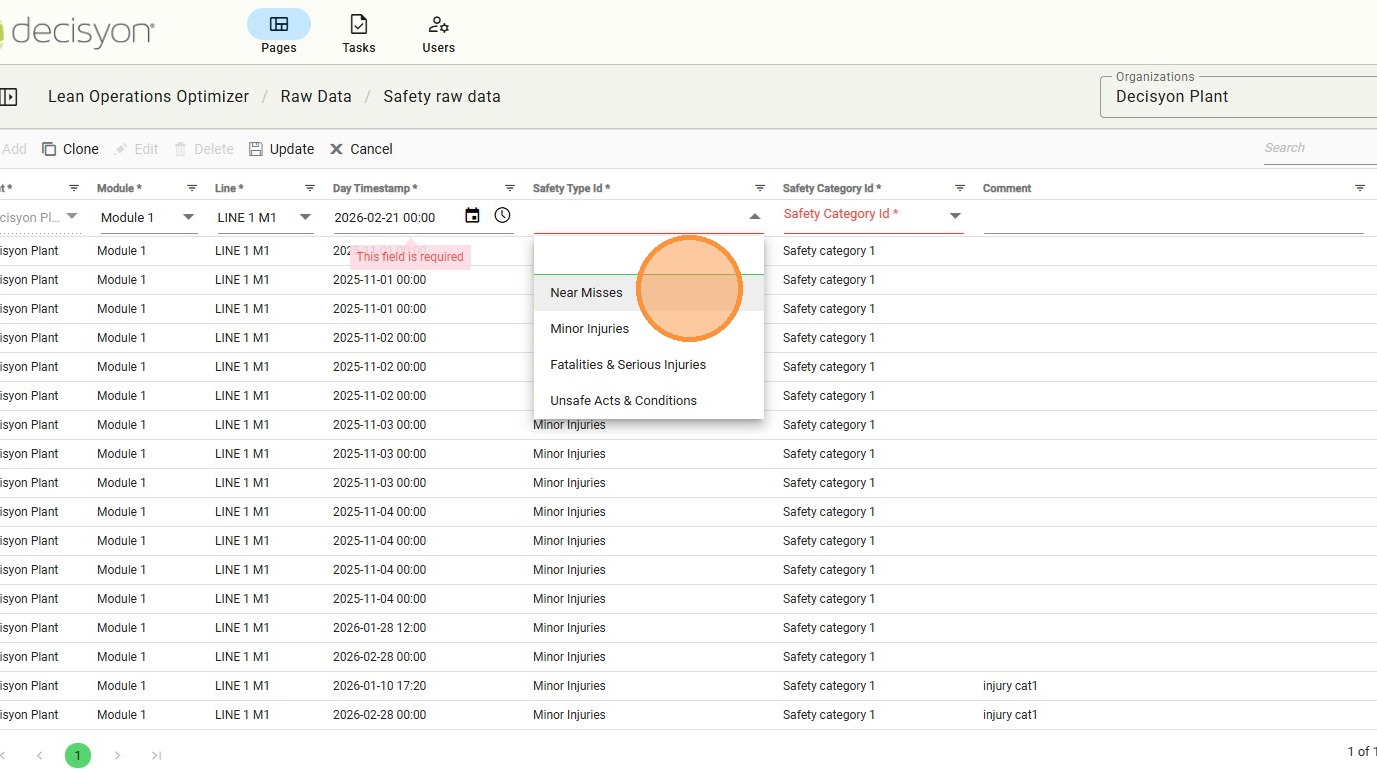Switch to the Tasks tab

358,33
